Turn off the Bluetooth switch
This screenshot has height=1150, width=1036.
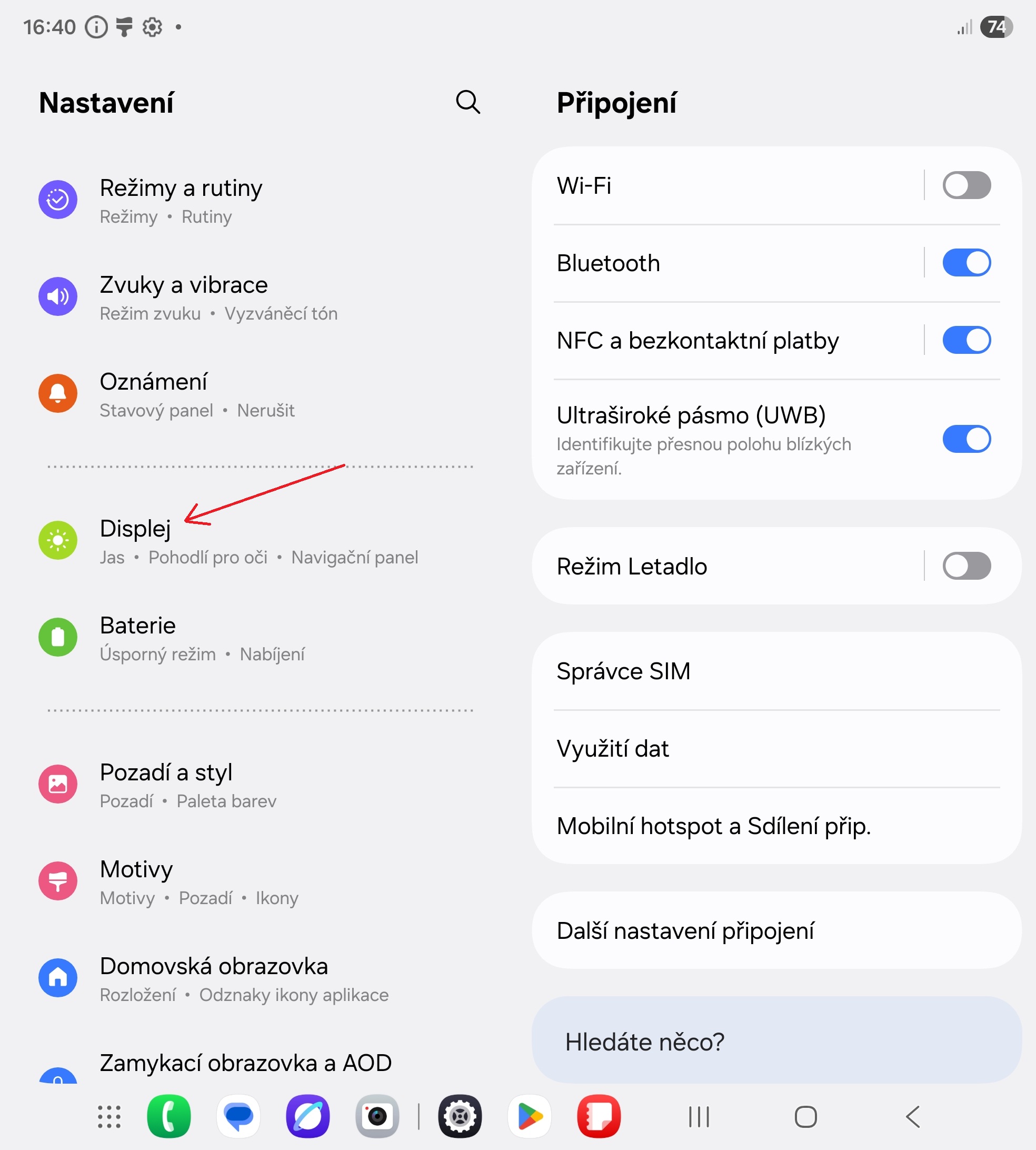(x=967, y=263)
